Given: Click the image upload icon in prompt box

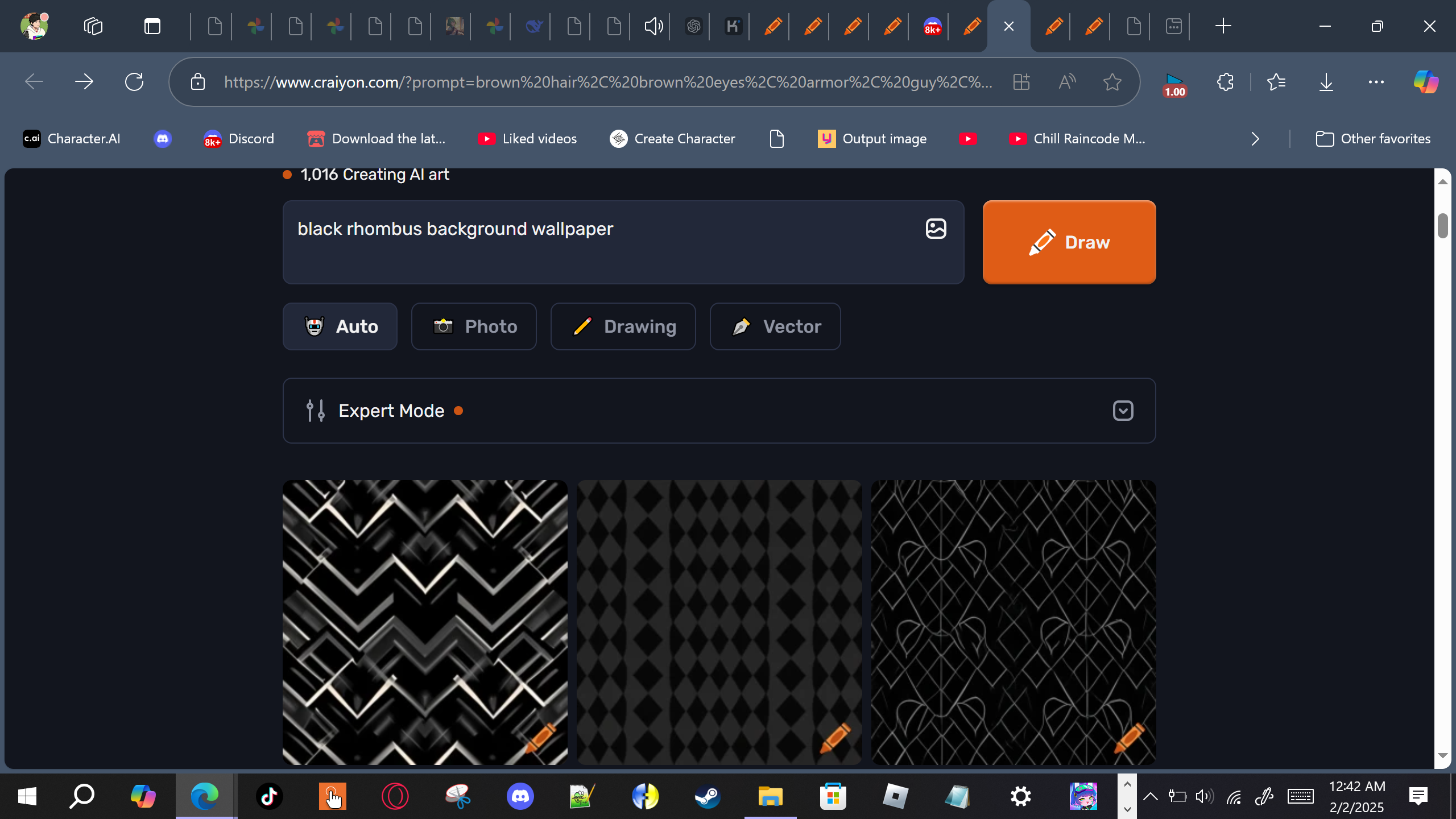Looking at the screenshot, I should 936,229.
